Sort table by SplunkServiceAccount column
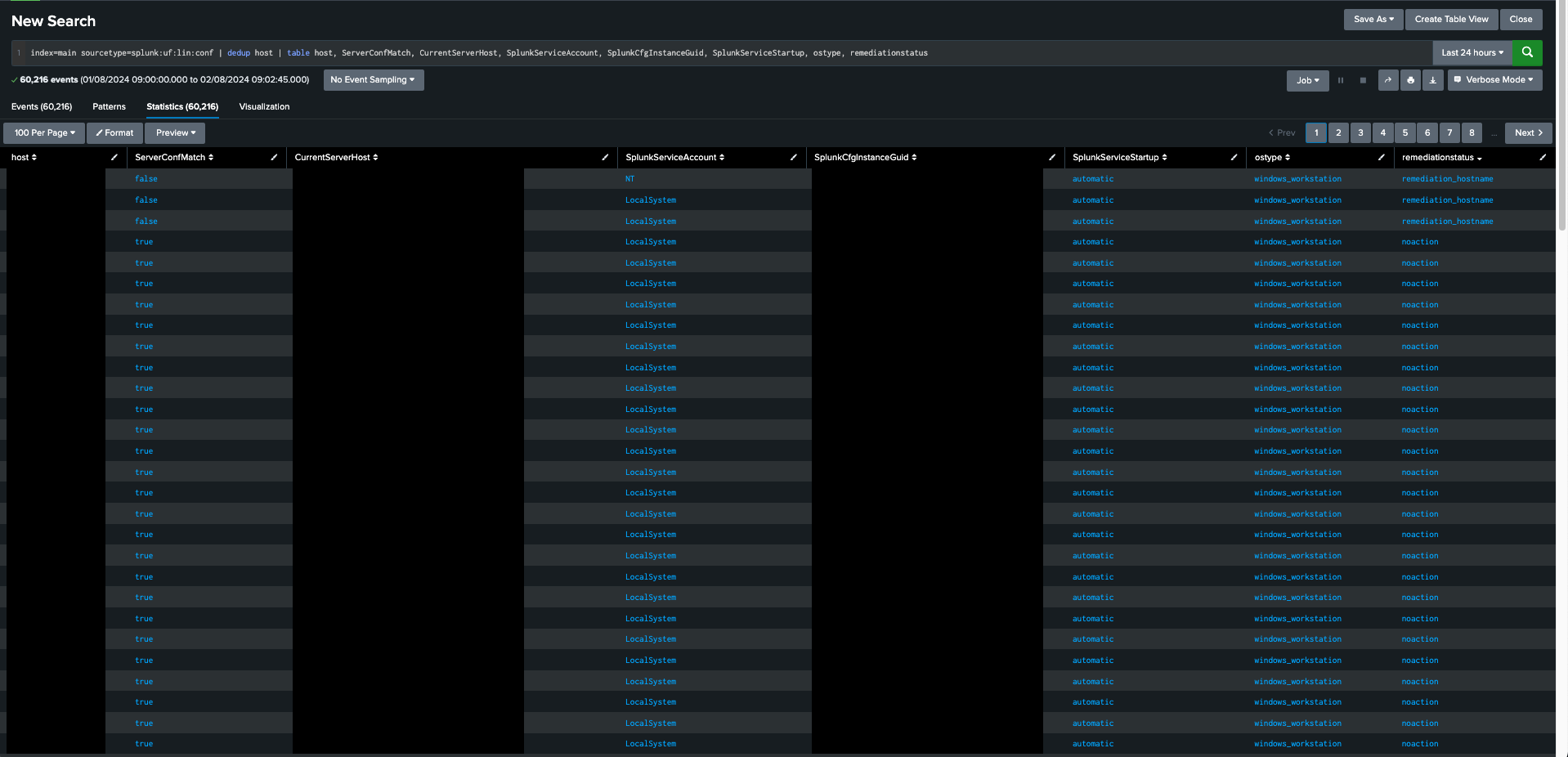The height and width of the screenshot is (757, 1568). tap(674, 157)
